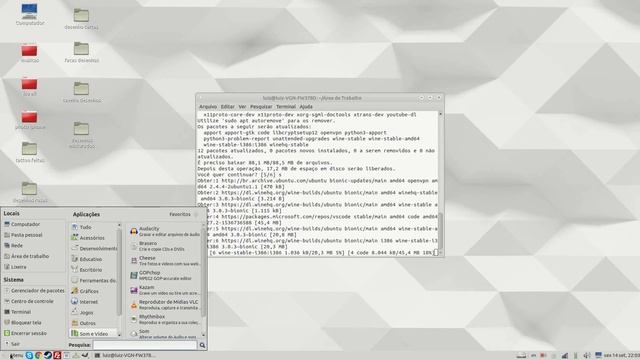The height and width of the screenshot is (360, 640).
Task: Click the green battery tray indicator
Action: [x=576, y=356]
